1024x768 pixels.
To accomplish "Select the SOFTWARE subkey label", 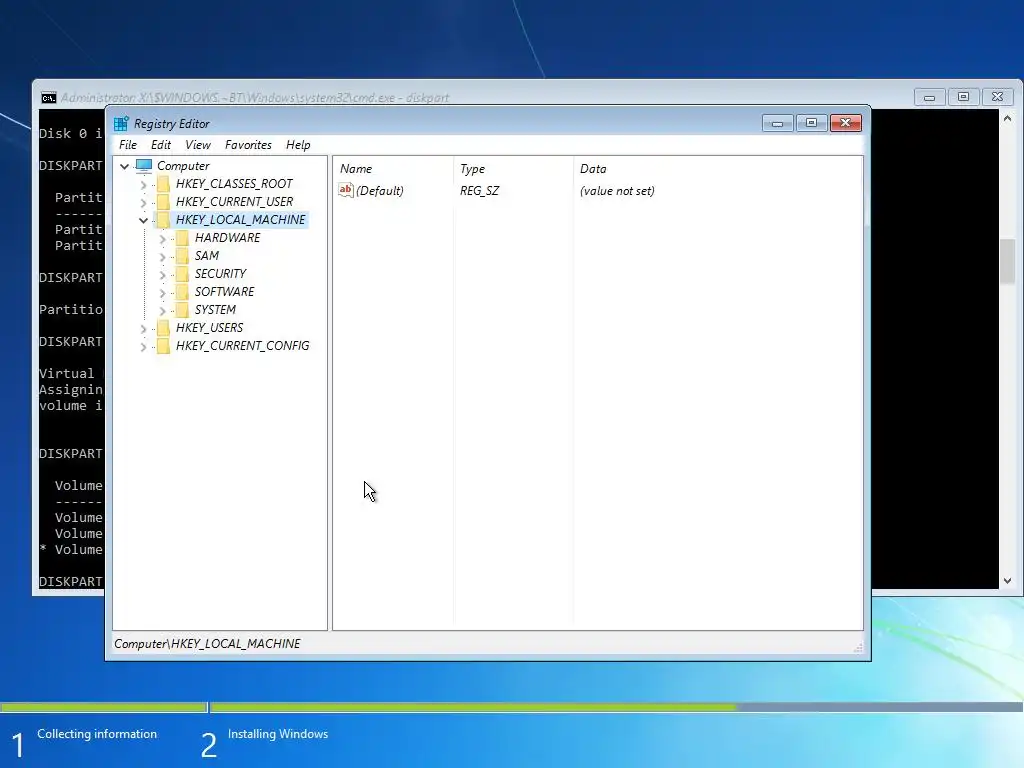I will pos(224,292).
